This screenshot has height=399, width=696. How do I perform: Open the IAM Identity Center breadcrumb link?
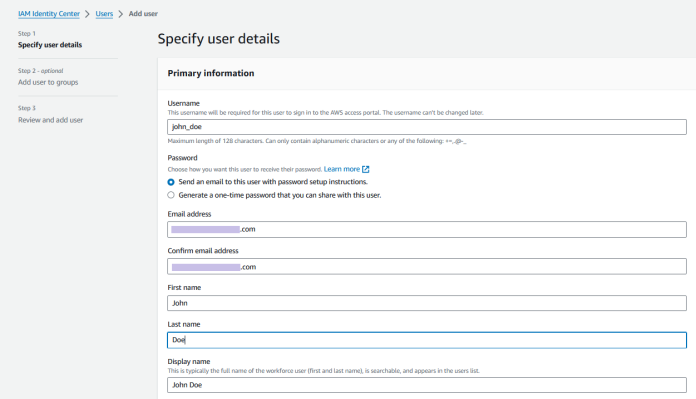tap(49, 14)
